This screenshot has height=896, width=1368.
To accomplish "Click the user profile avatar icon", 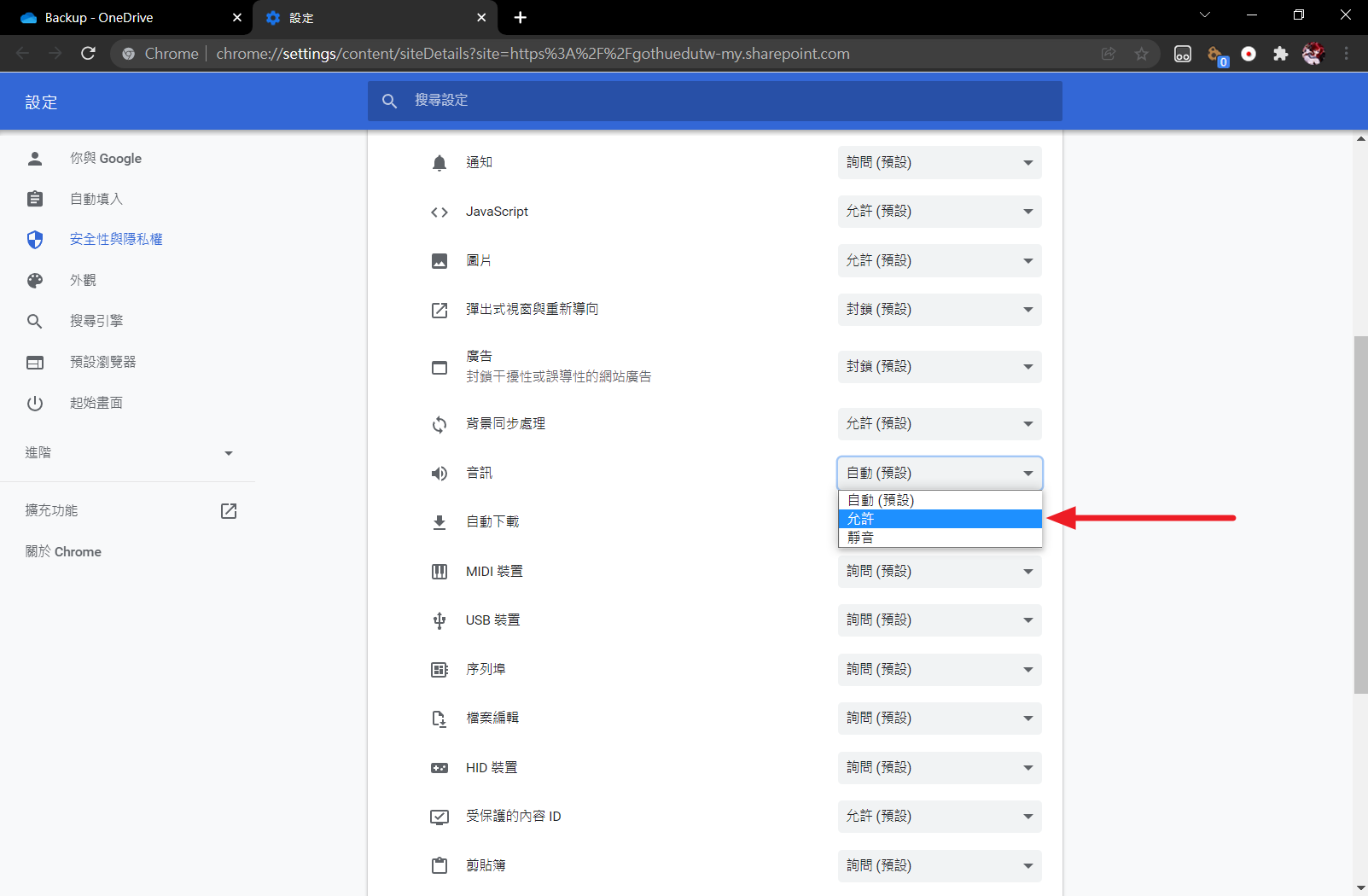I will coord(1313,54).
